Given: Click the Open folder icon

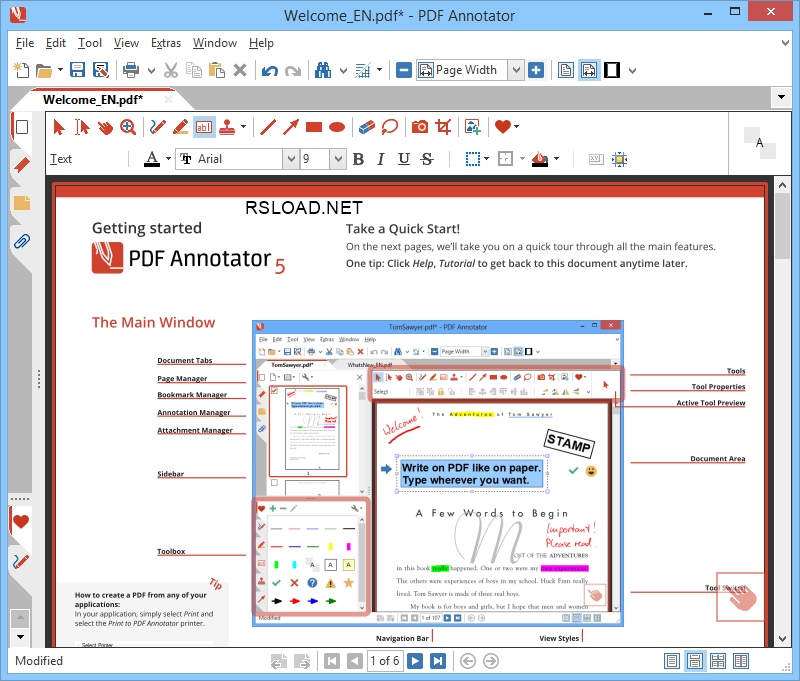Looking at the screenshot, I should [x=44, y=70].
